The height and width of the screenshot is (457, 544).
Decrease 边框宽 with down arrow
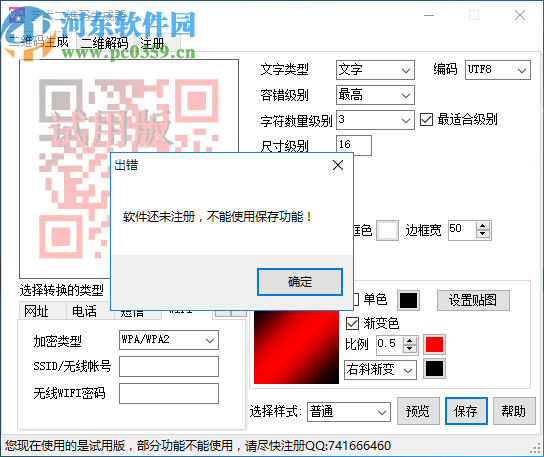(483, 234)
